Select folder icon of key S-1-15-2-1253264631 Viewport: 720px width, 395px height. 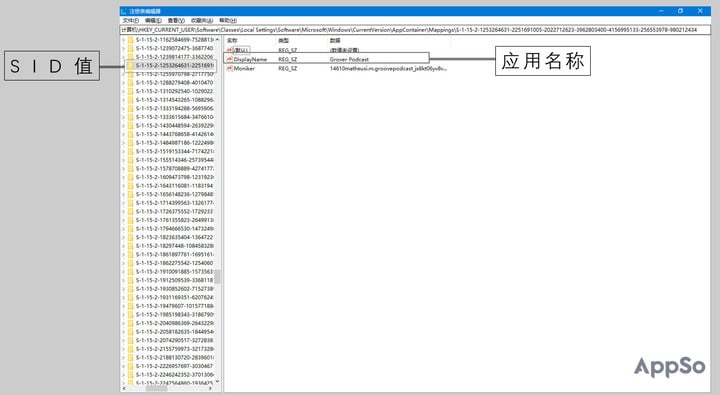tap(130, 66)
